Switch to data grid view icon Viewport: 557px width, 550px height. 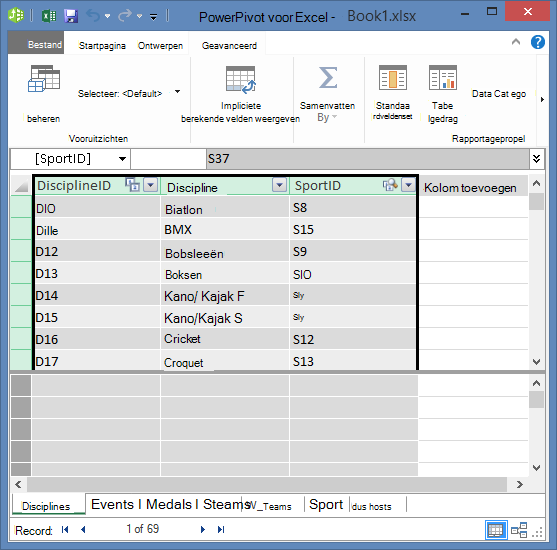496,530
